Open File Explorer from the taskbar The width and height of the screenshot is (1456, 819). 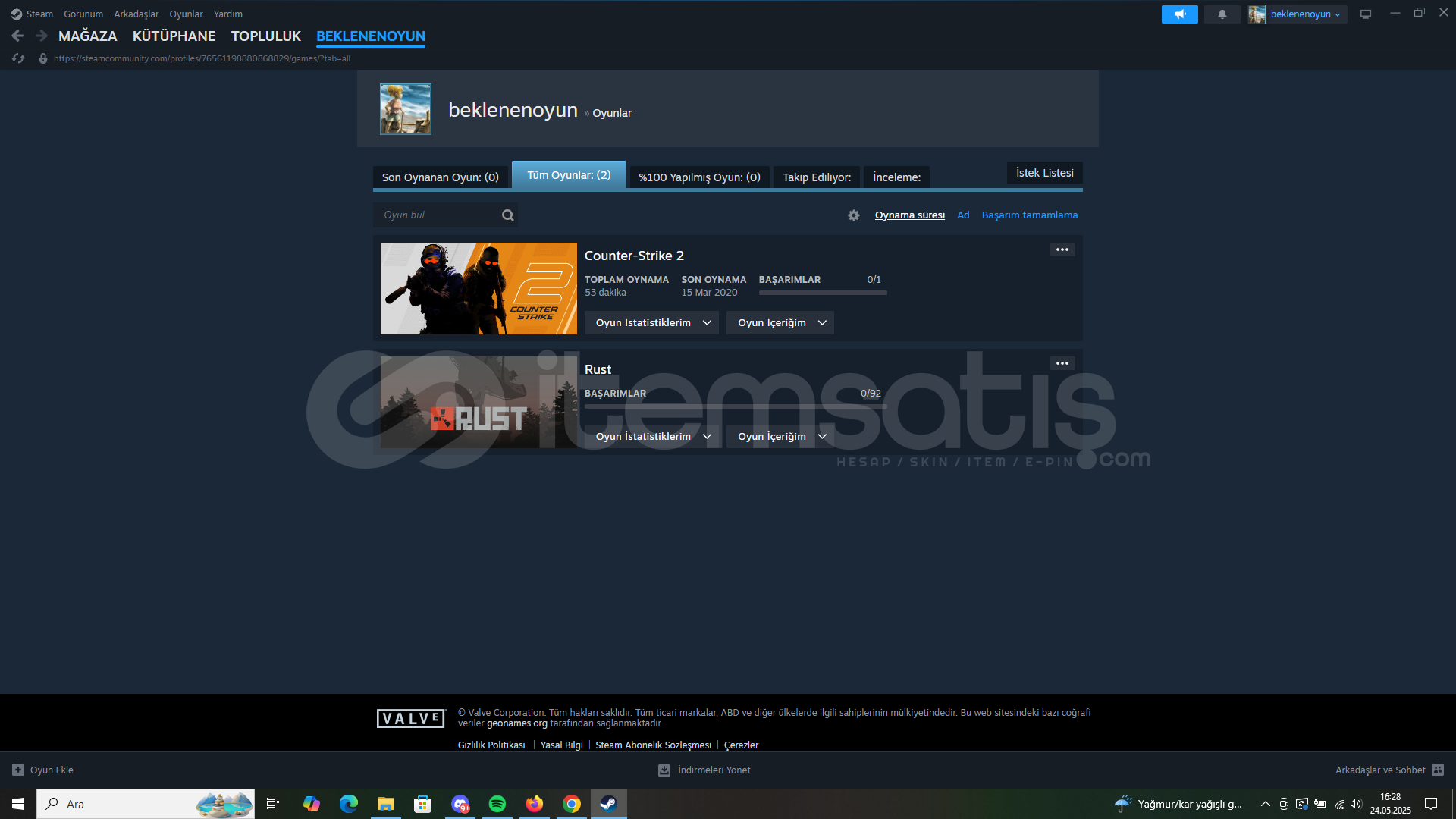tap(386, 804)
